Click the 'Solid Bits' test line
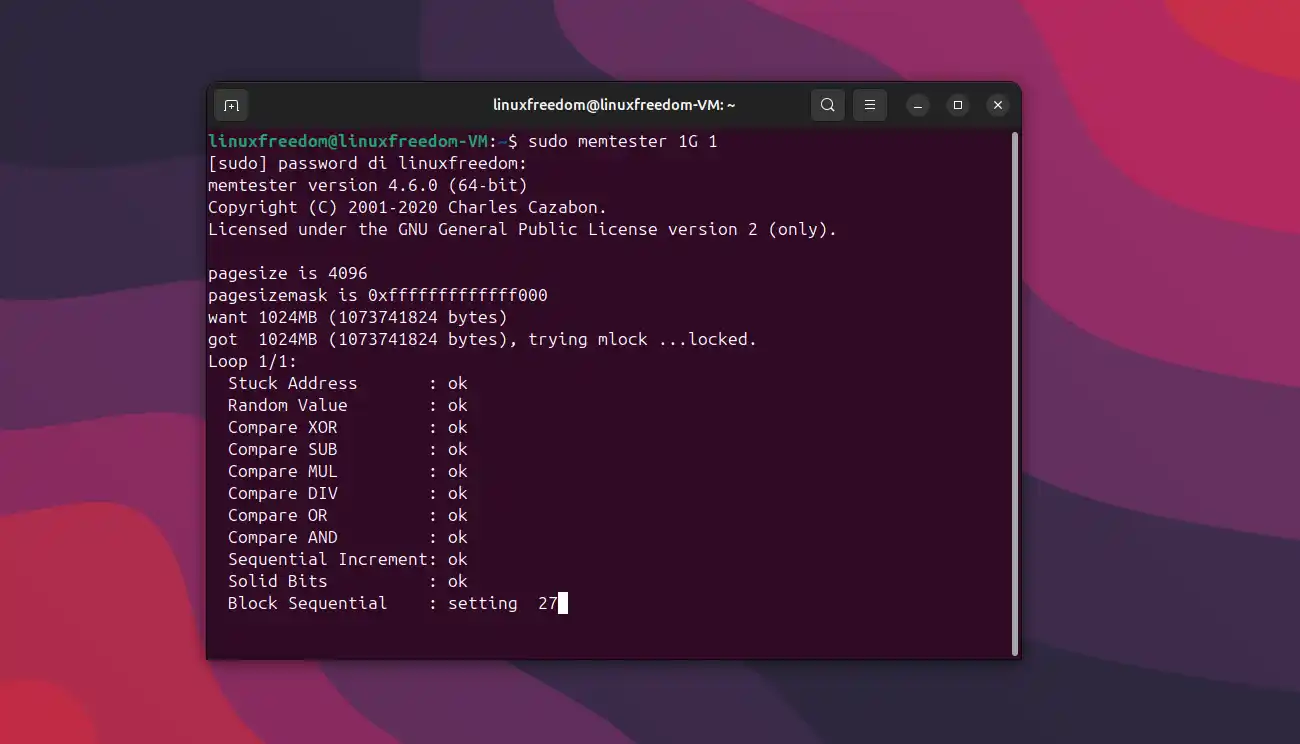1300x744 pixels. pos(347,581)
